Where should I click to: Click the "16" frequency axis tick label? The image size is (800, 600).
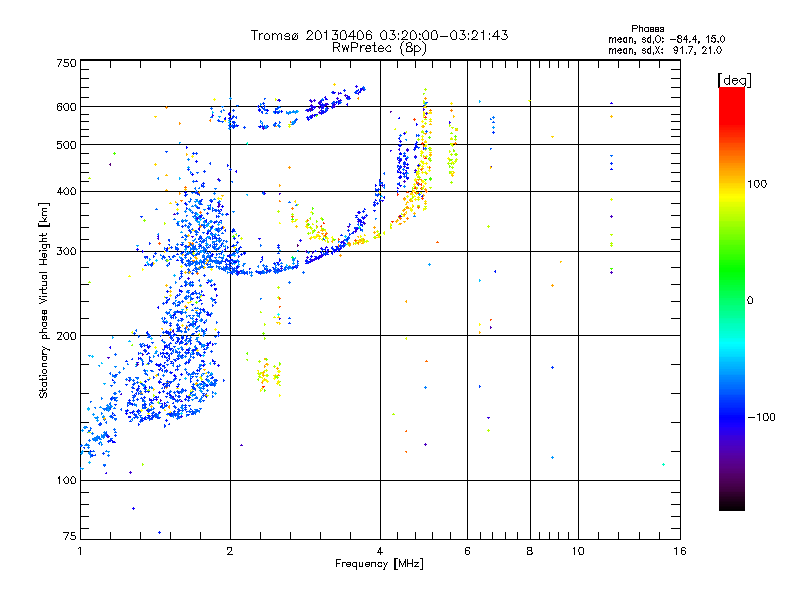click(680, 551)
